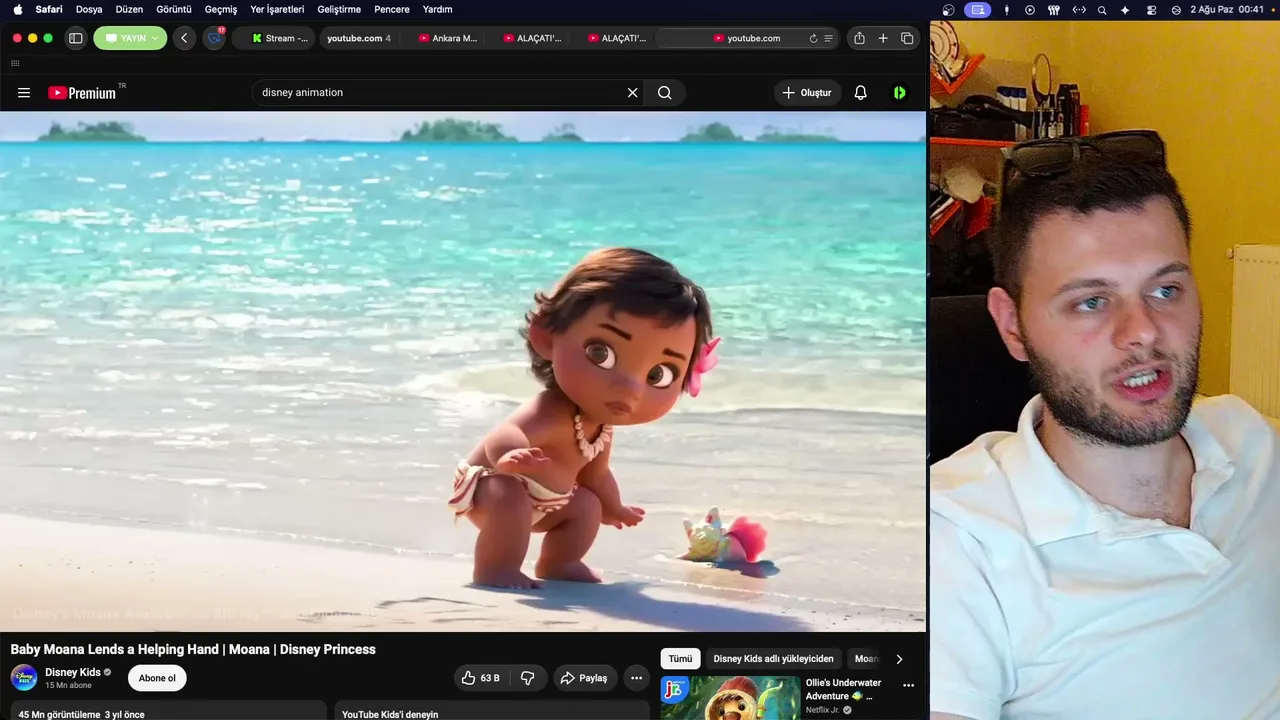The height and width of the screenshot is (720, 1280).
Task: Click the Safari Share icon
Action: coord(859,38)
